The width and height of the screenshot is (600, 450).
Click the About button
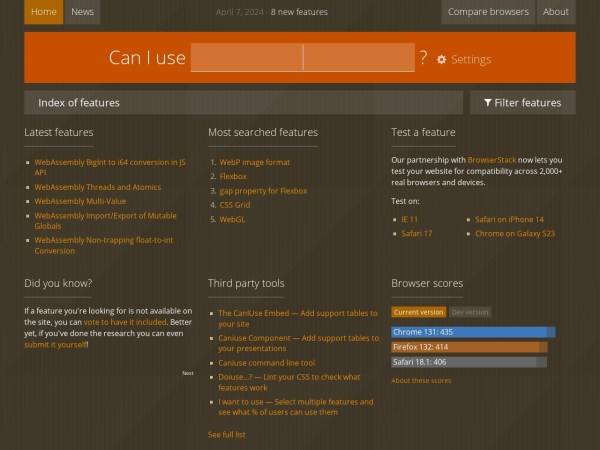[x=555, y=12]
